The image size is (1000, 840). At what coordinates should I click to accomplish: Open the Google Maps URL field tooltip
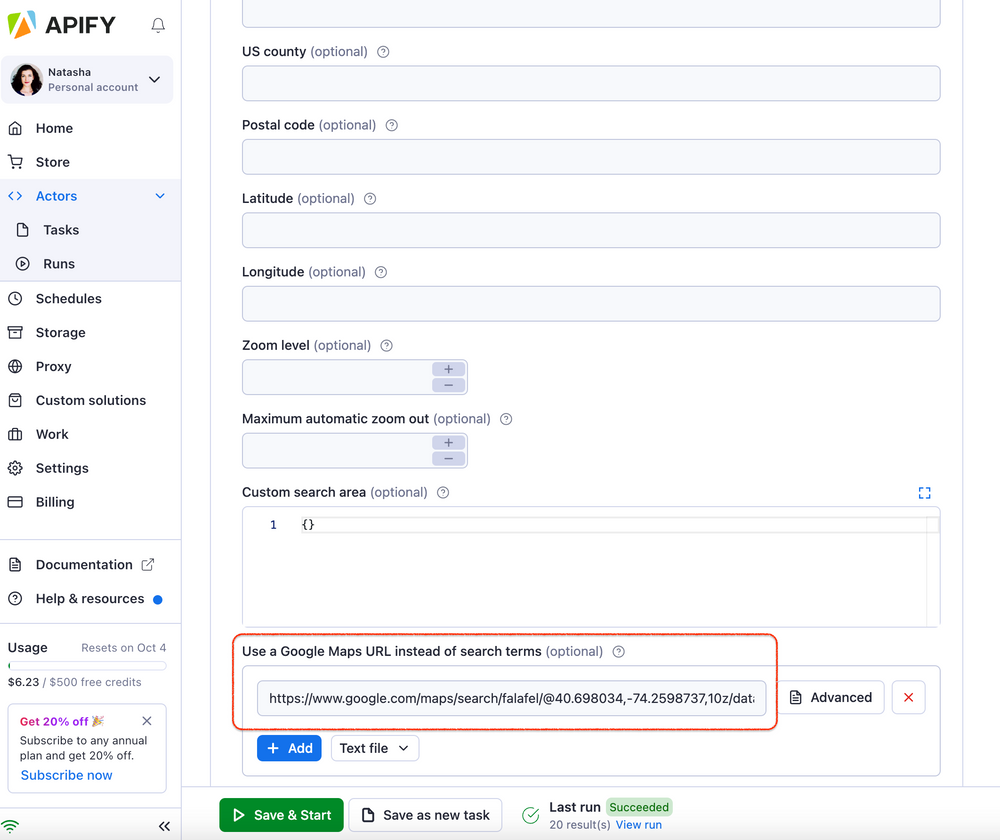[618, 651]
